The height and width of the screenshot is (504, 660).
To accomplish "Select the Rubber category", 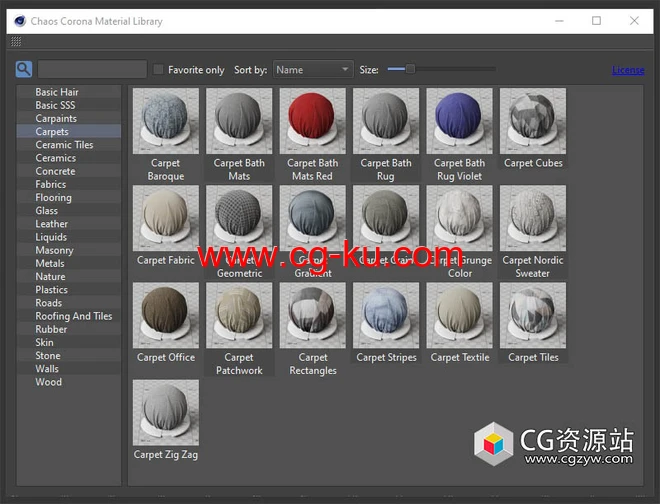I will coord(69,329).
